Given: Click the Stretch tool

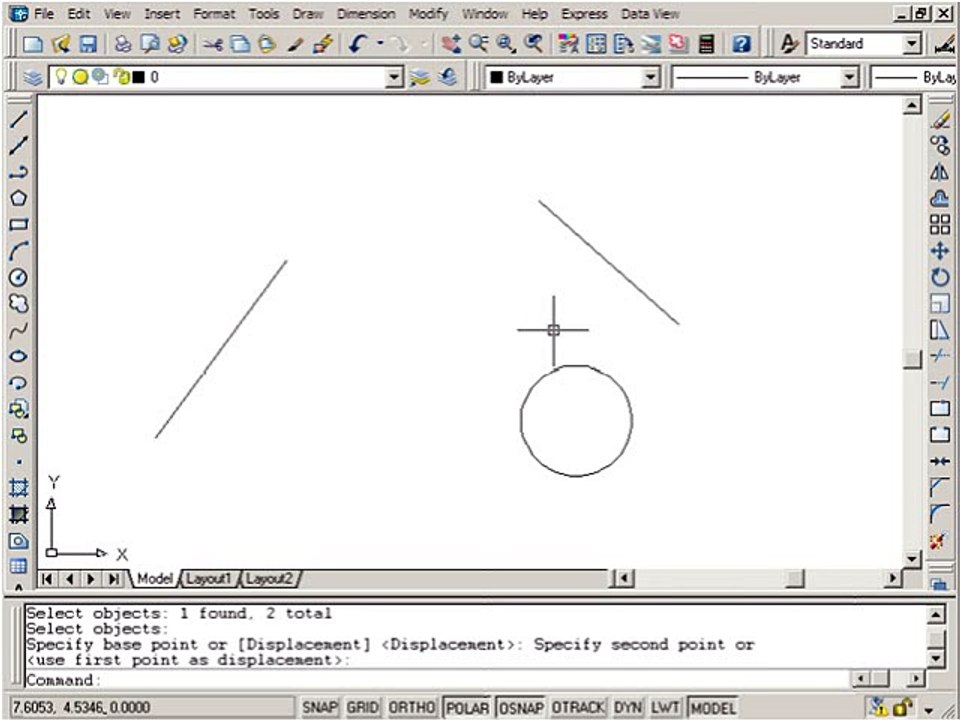Looking at the screenshot, I should coord(940,330).
